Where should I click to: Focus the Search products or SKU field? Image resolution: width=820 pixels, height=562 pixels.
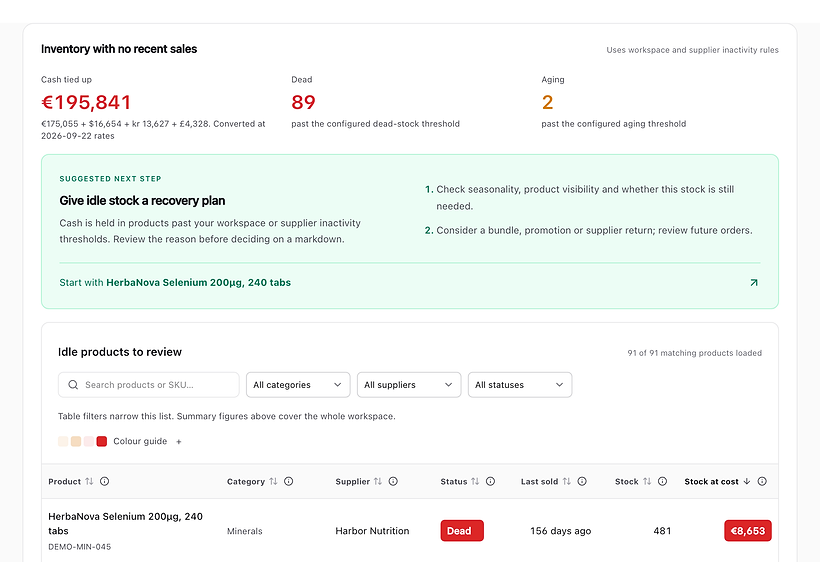(x=149, y=385)
